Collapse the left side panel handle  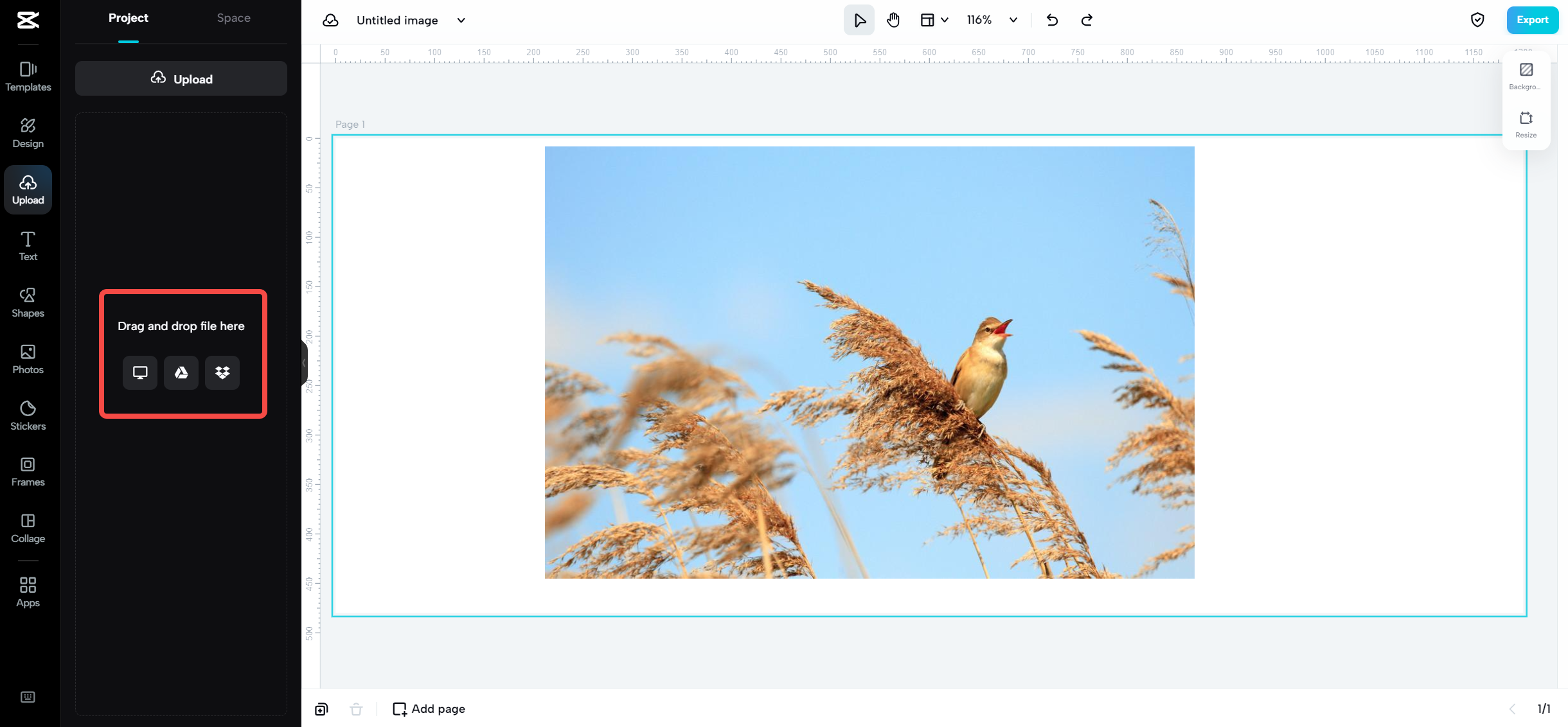(304, 363)
